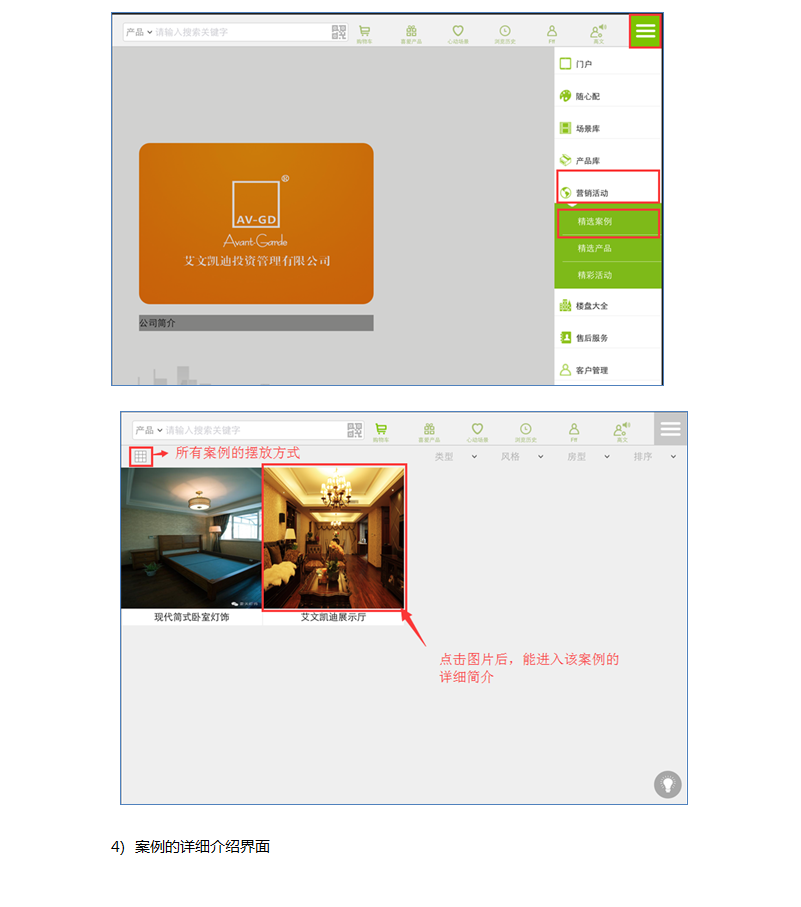Open 喜爱产品 favorites icon in the portal screen
801x907 pixels.
point(411,34)
